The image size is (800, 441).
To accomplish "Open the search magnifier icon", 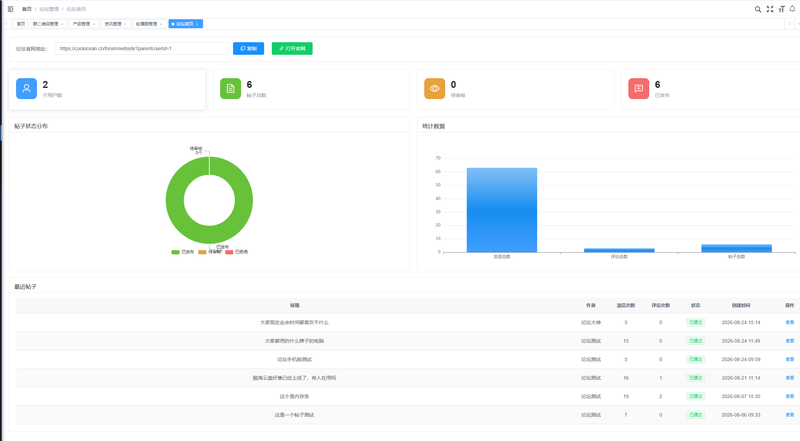I will 758,9.
